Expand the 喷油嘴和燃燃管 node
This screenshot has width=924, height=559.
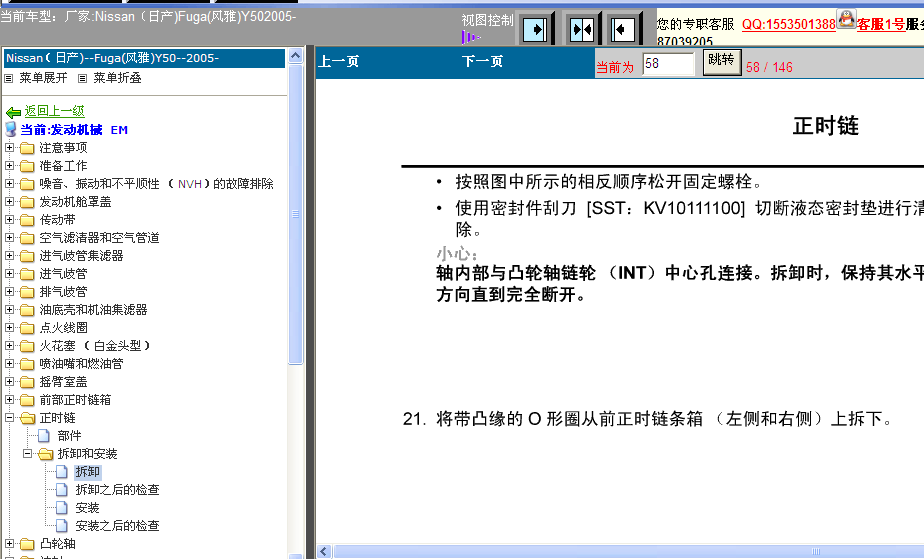9,363
